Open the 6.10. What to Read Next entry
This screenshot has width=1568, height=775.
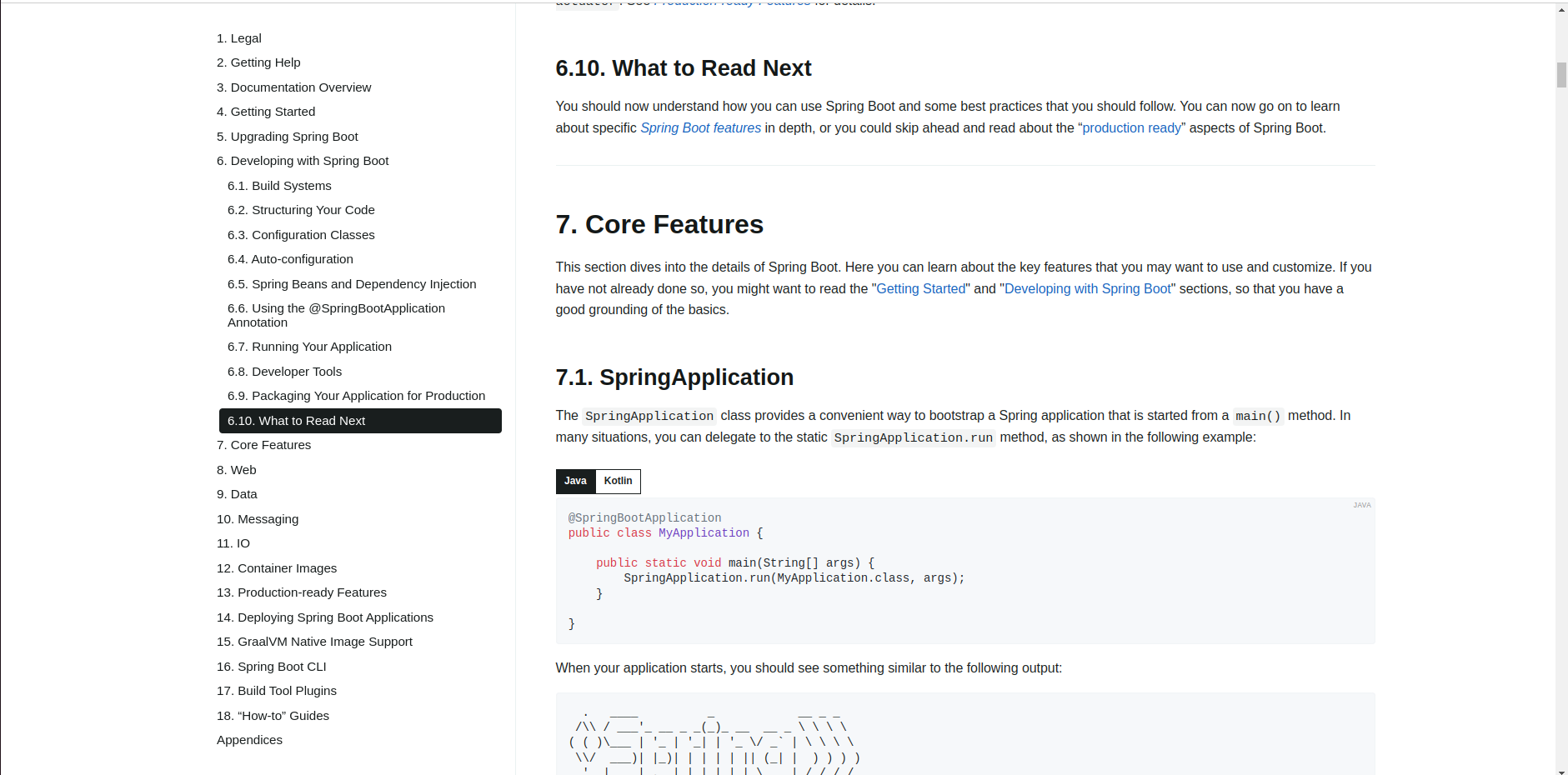[x=297, y=421]
